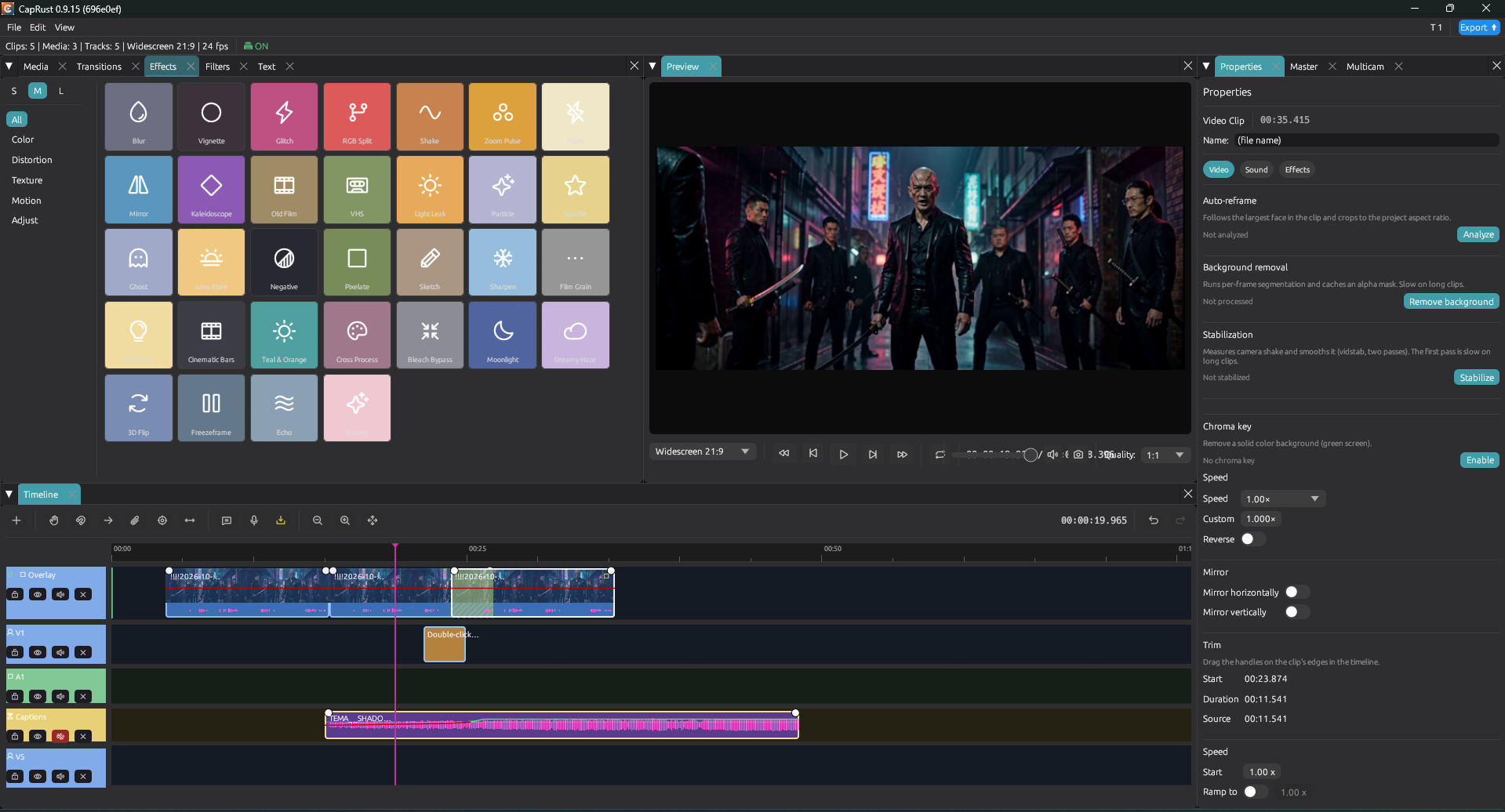Open the File menu
This screenshot has height=812, width=1505.
(x=14, y=27)
